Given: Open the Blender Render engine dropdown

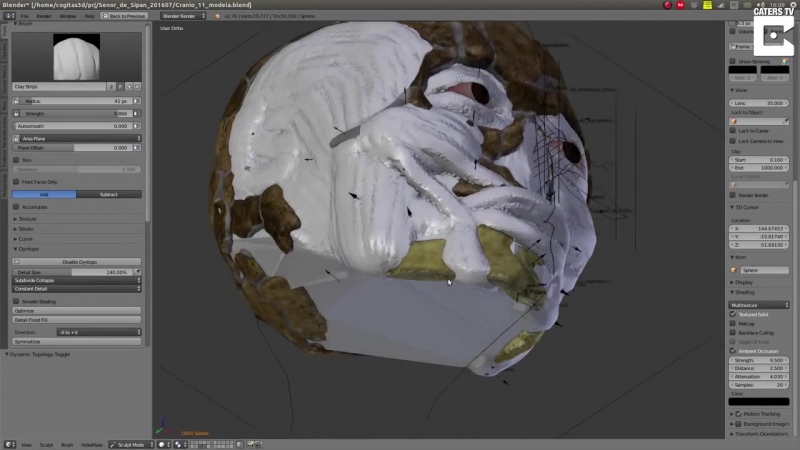Looking at the screenshot, I should [183, 16].
